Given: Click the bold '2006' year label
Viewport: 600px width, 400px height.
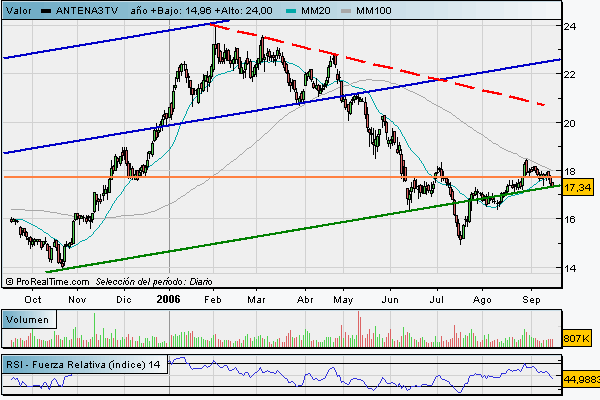Looking at the screenshot, I should (168, 299).
